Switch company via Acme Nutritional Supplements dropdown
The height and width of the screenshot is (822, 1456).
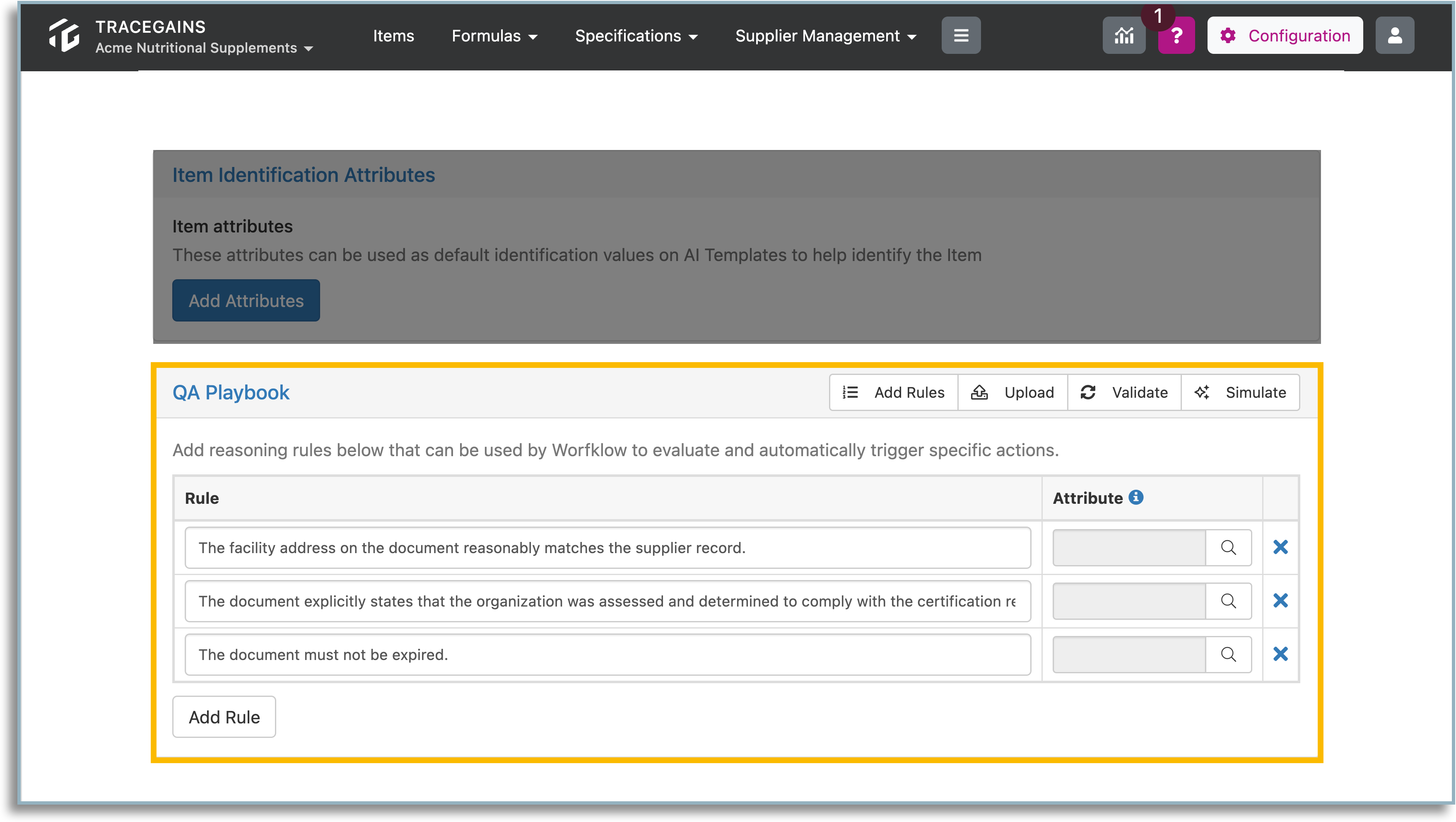pos(204,48)
